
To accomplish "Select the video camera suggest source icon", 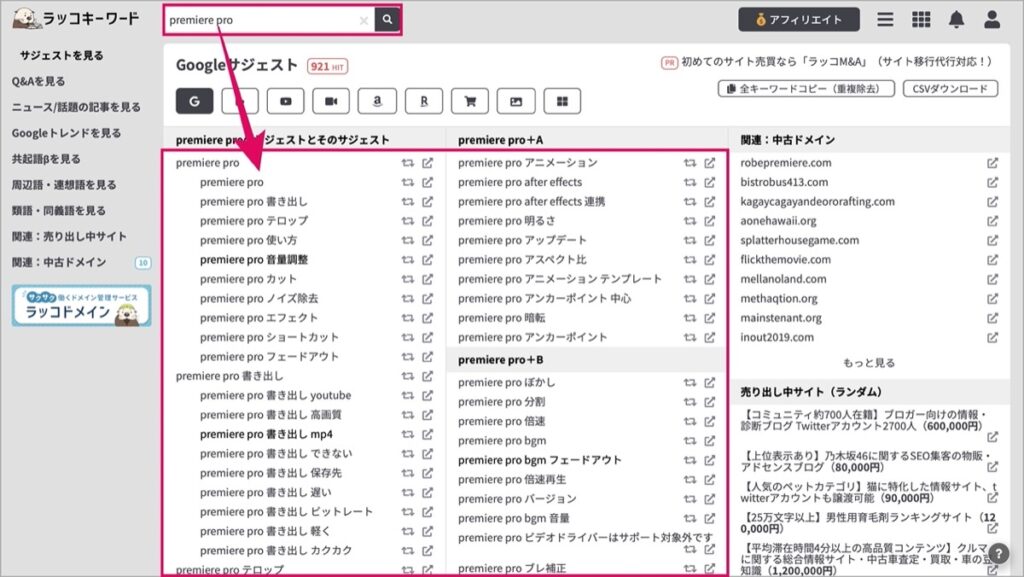I will [x=332, y=101].
